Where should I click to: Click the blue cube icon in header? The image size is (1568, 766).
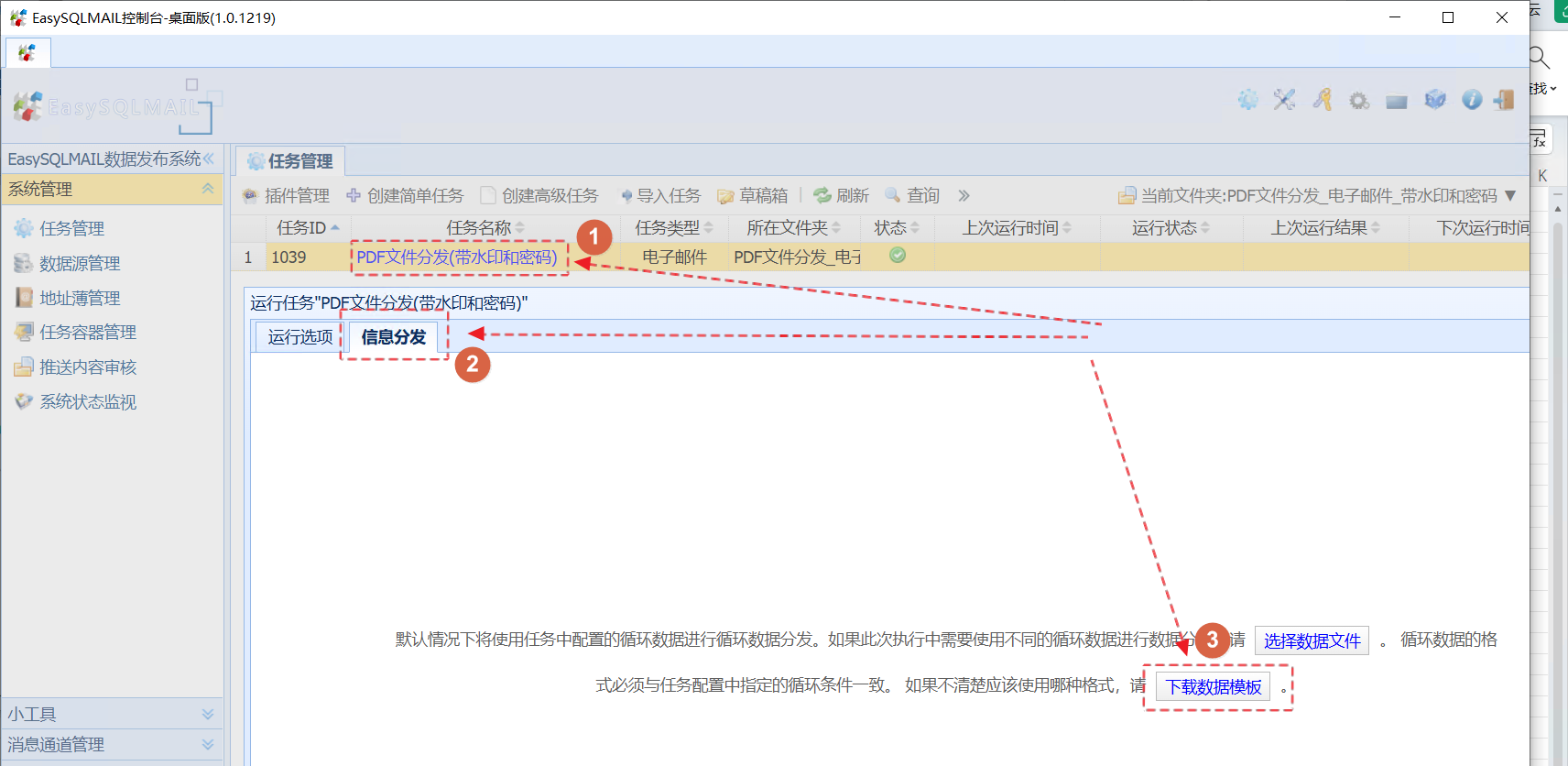[x=1435, y=100]
